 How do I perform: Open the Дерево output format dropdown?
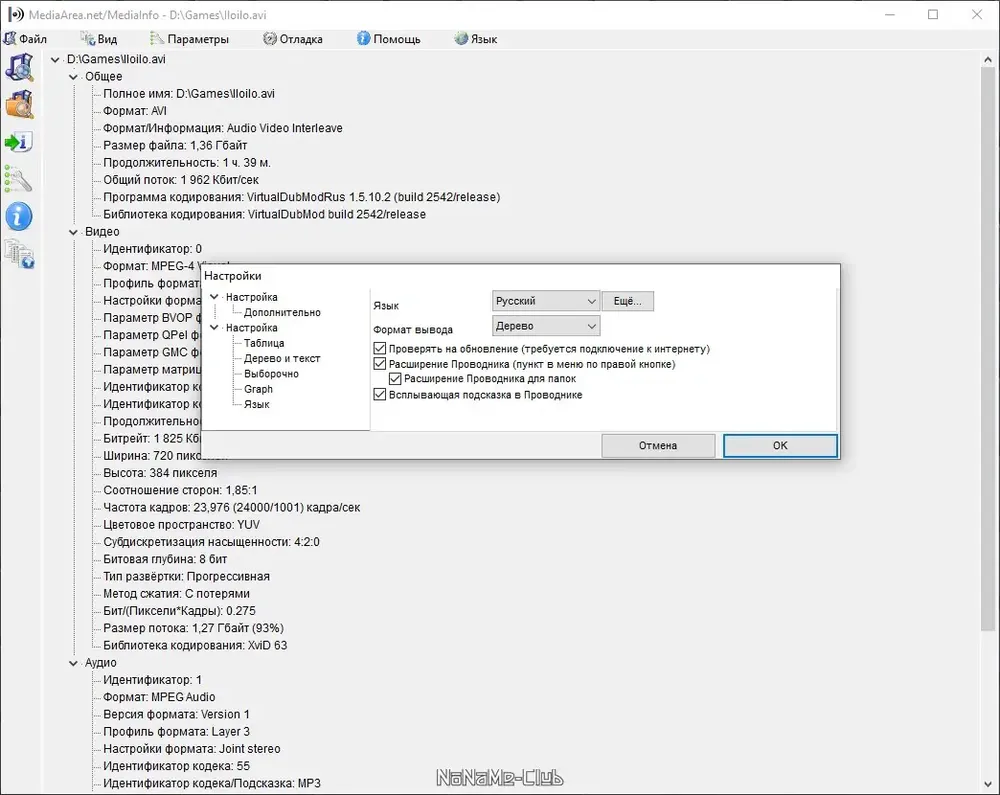click(546, 326)
